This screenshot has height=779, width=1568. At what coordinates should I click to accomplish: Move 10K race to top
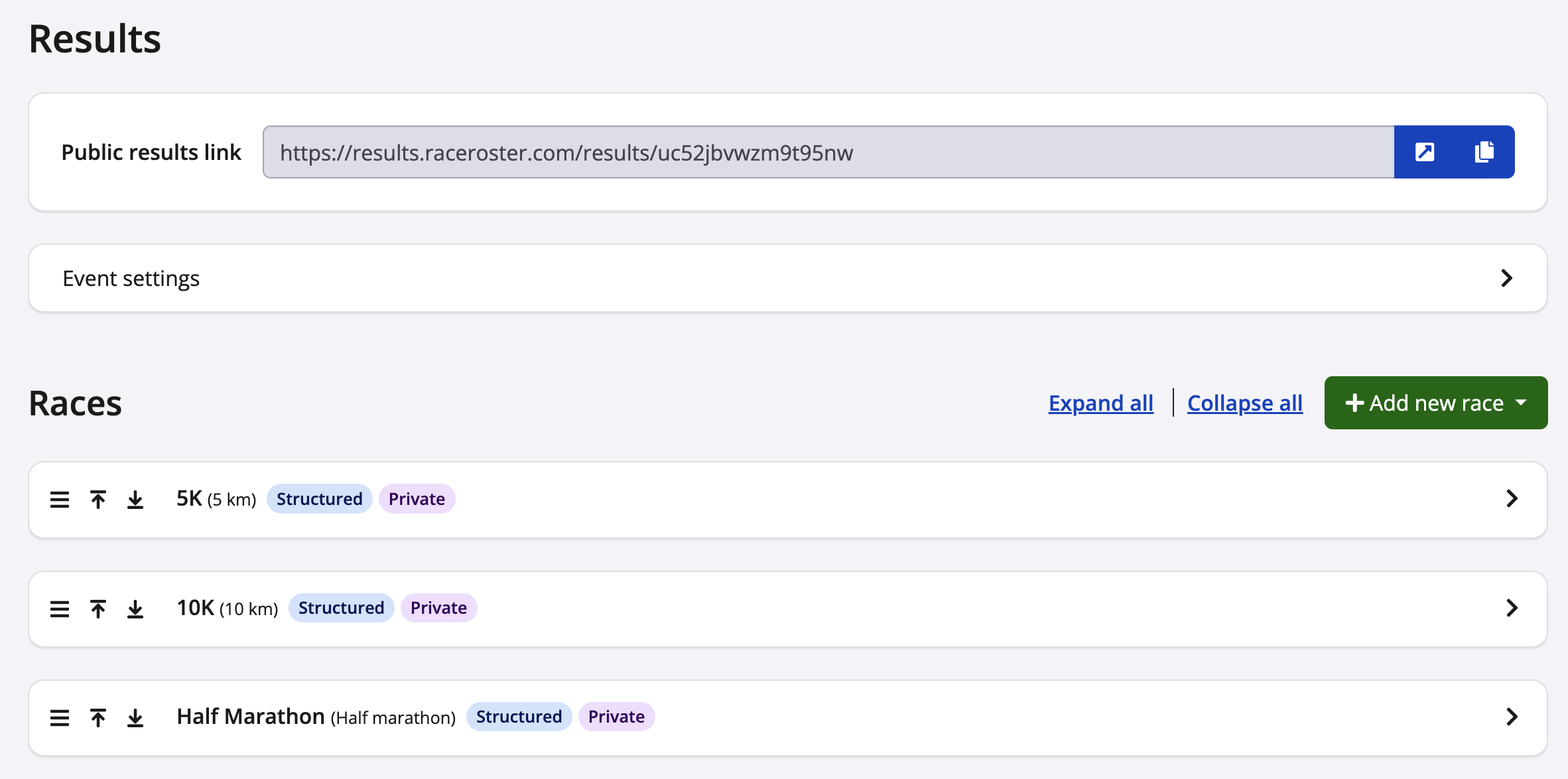point(98,608)
